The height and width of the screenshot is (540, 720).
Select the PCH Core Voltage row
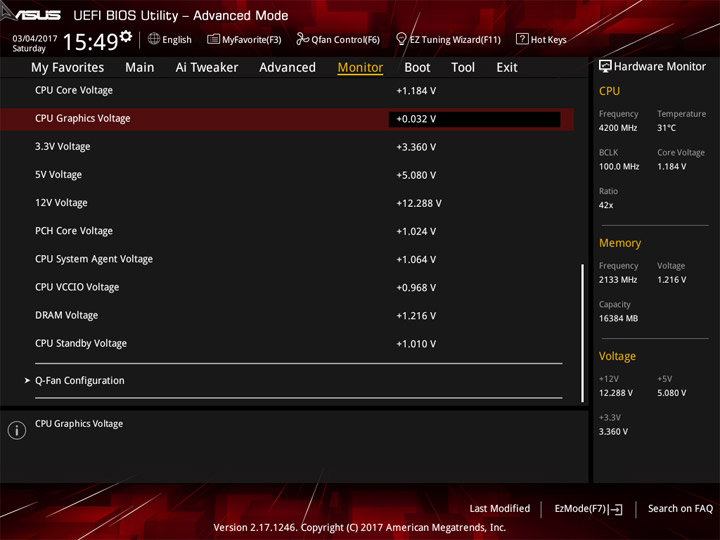click(x=287, y=231)
